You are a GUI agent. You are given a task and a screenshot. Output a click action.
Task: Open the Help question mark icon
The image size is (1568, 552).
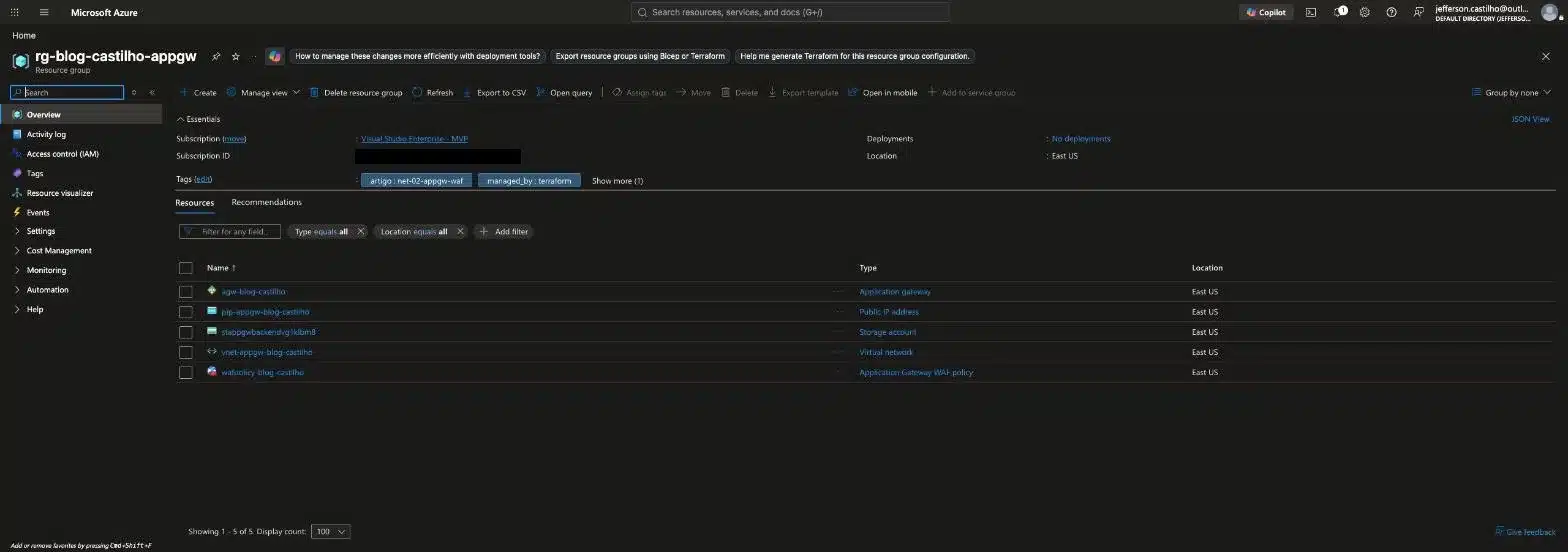pos(1391,12)
